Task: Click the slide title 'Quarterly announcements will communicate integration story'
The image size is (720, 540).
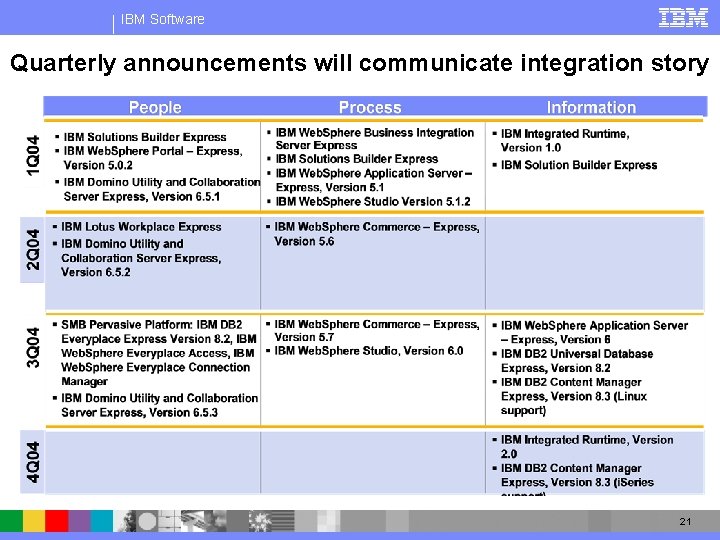Action: click(x=360, y=63)
